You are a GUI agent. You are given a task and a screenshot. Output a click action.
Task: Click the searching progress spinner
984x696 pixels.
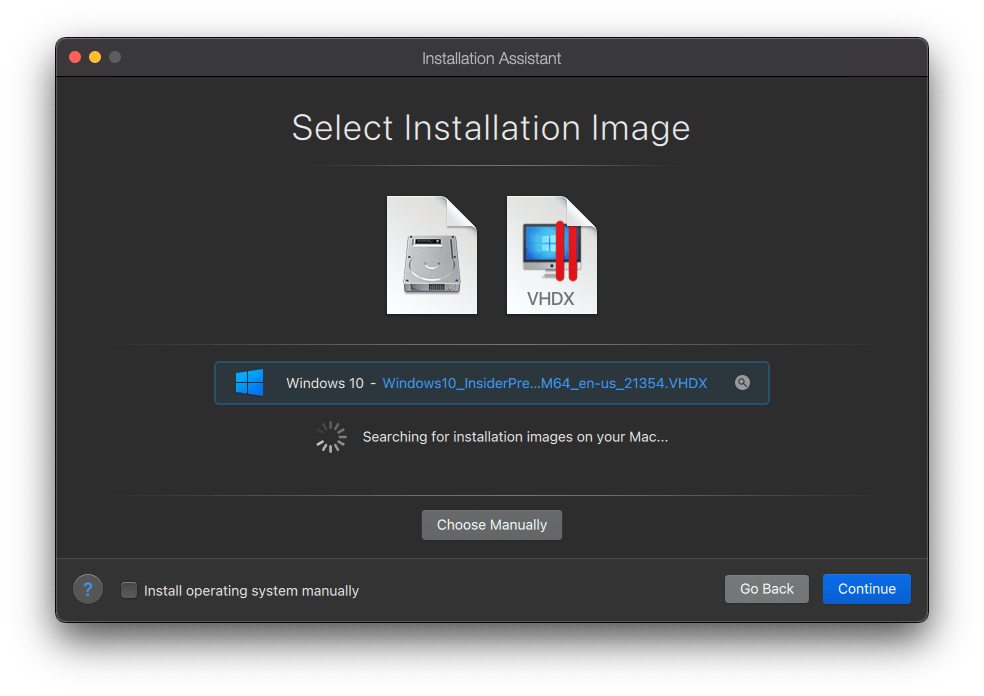click(x=331, y=437)
